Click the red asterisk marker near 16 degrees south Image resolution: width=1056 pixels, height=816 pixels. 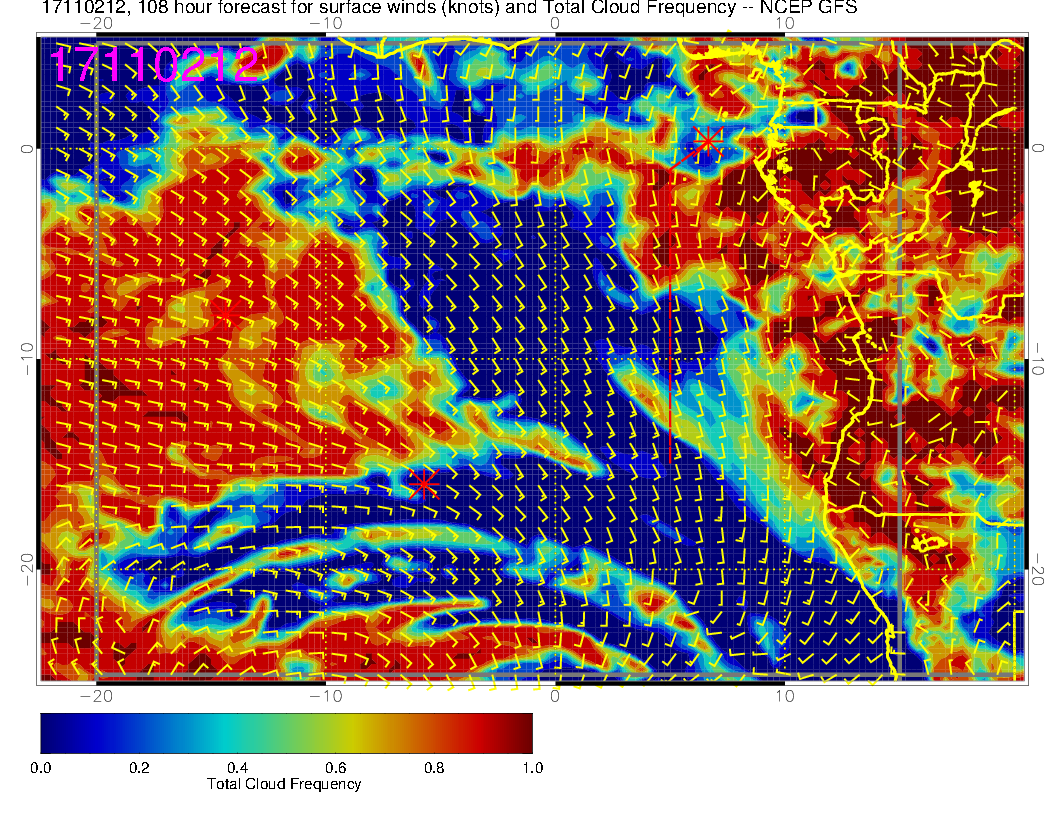424,483
